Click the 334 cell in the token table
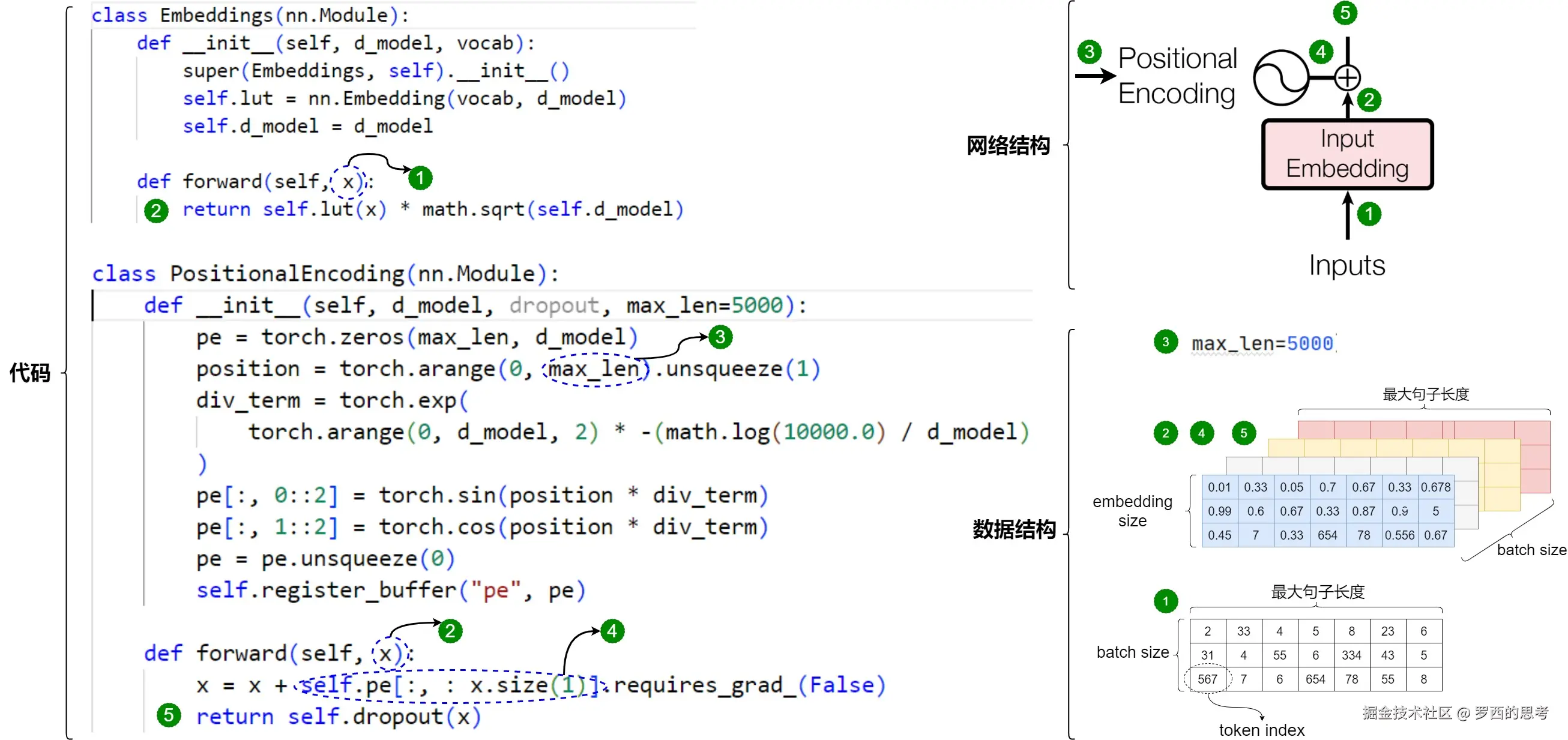Image resolution: width=1568 pixels, height=740 pixels. 1351,655
